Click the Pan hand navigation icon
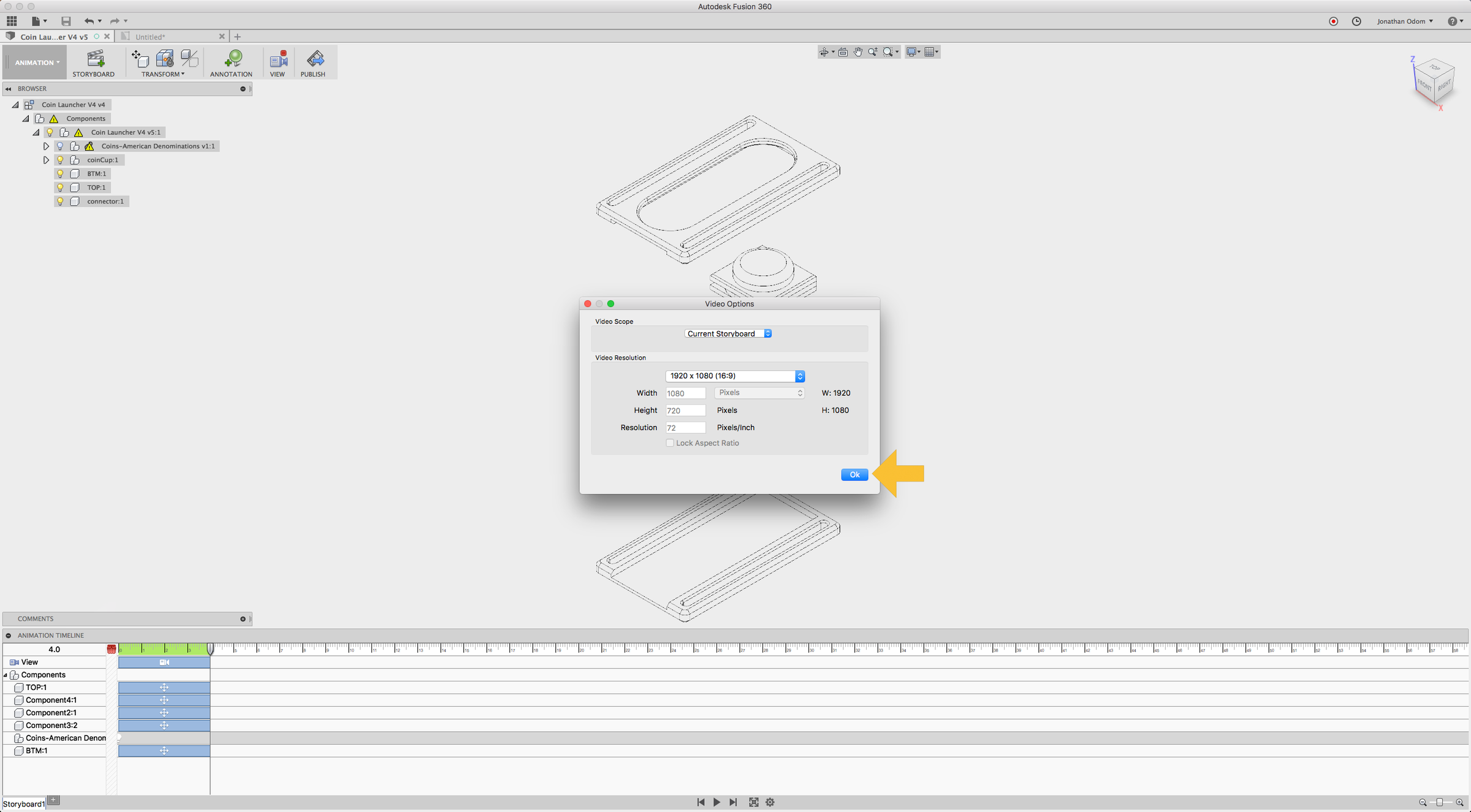This screenshot has height=812, width=1471. [858, 52]
